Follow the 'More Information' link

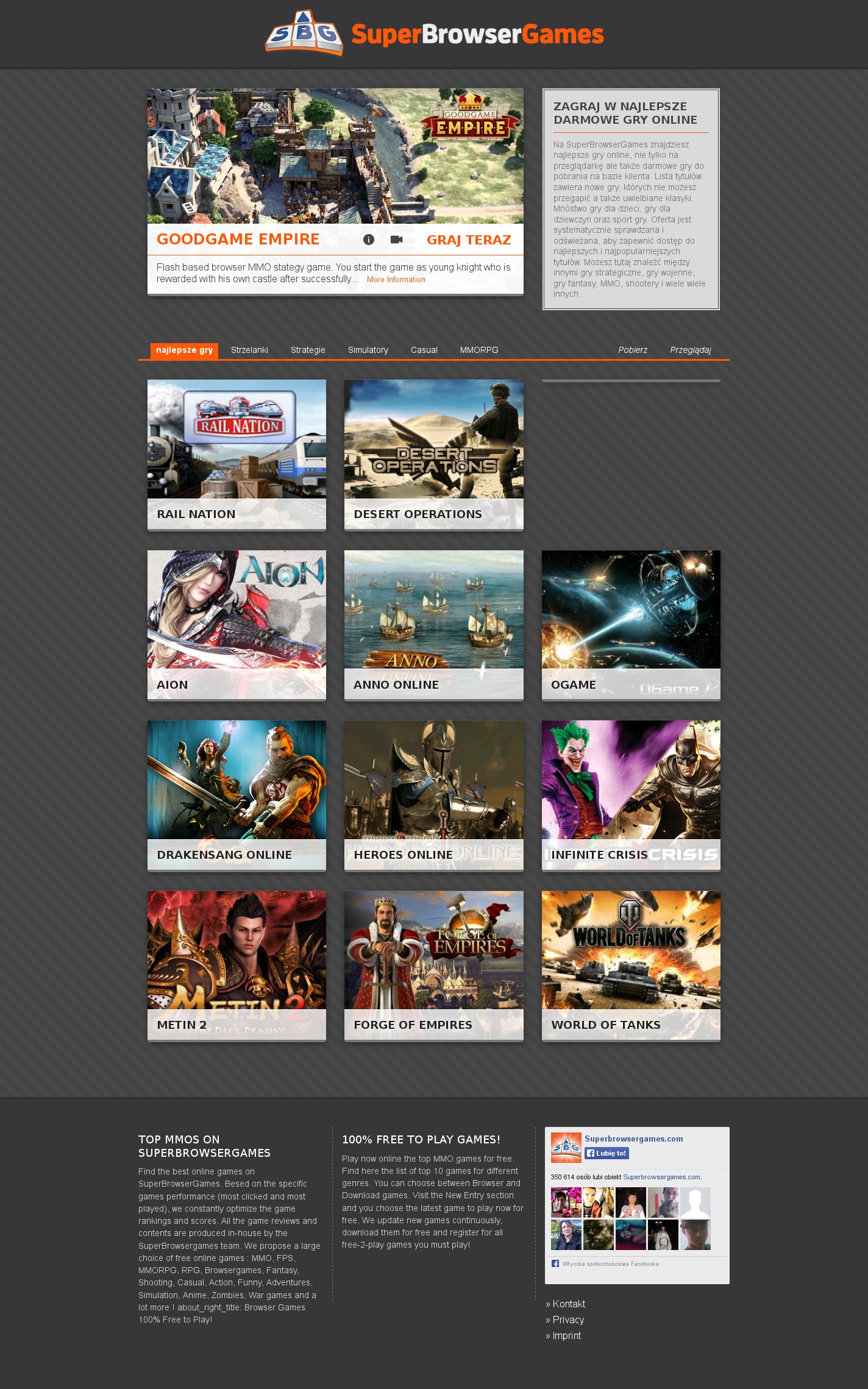[x=396, y=280]
